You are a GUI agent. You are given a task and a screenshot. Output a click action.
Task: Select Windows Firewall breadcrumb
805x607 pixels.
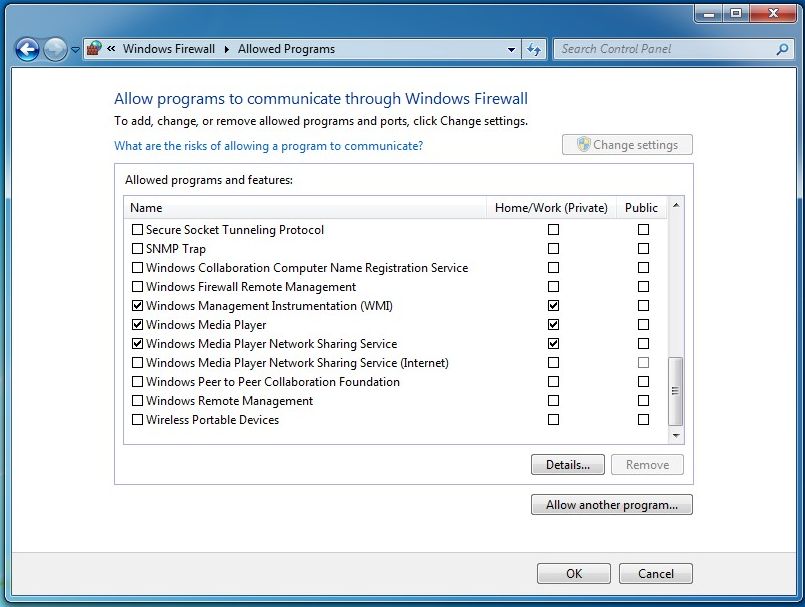tap(169, 49)
